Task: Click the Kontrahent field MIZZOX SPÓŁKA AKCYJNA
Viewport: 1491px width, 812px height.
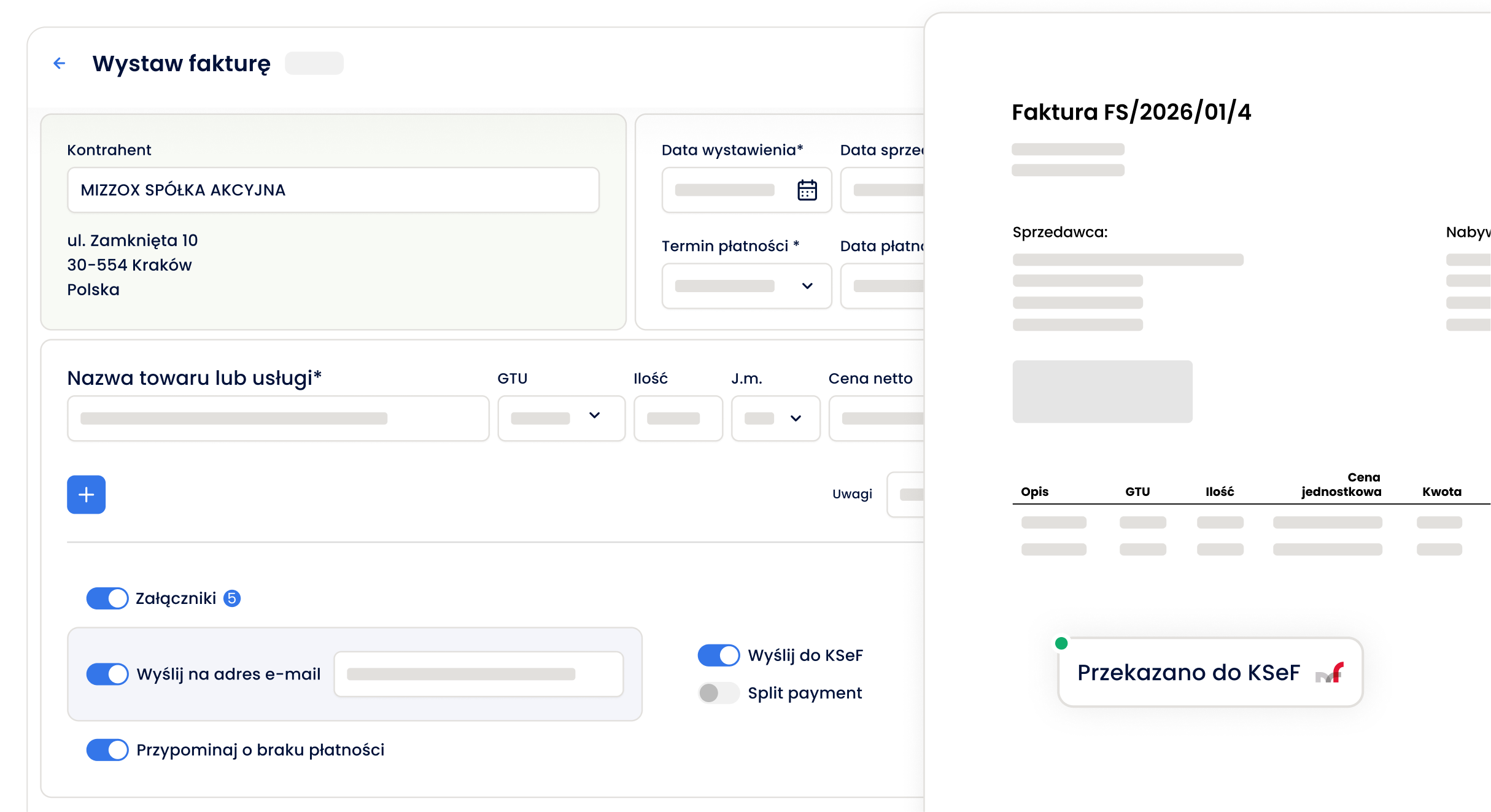Action: tap(333, 190)
